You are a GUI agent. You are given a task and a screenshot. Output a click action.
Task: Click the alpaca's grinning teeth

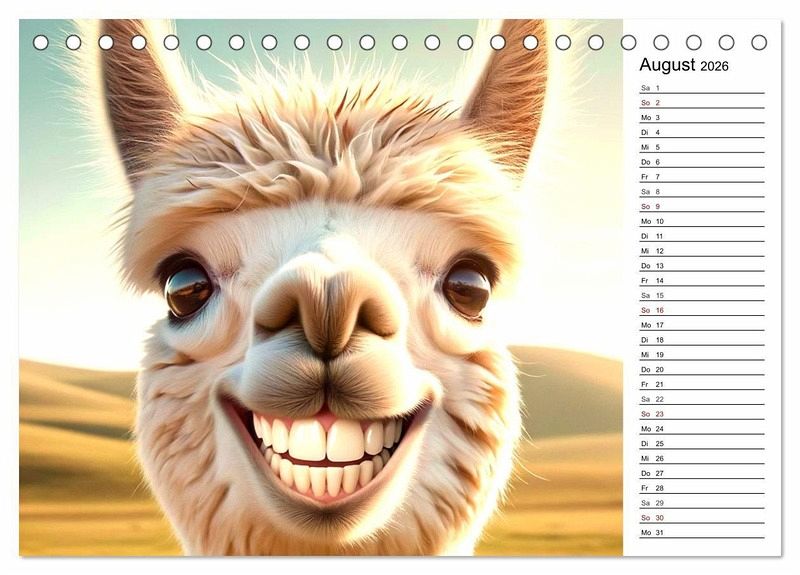(x=325, y=450)
